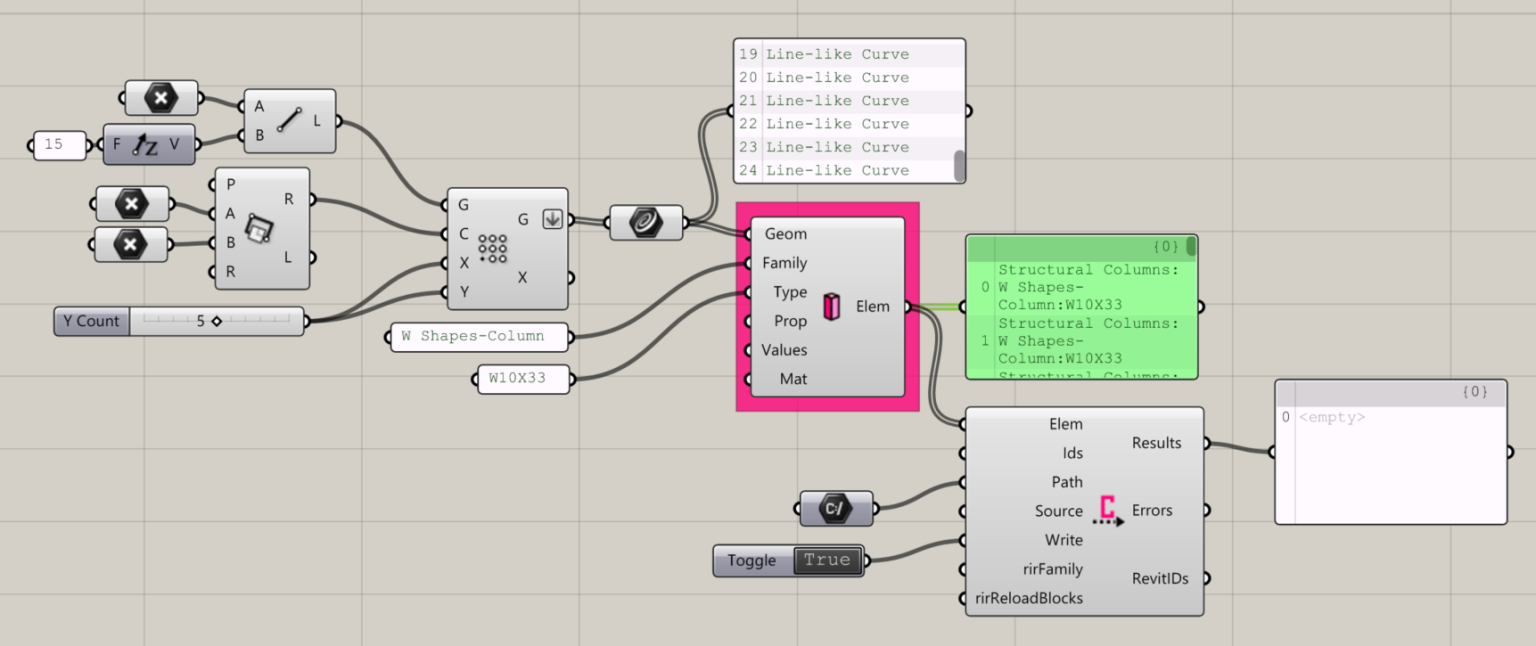Open the down-arrow dropdown beside the G output
The height and width of the screenshot is (646, 1536).
click(x=552, y=218)
